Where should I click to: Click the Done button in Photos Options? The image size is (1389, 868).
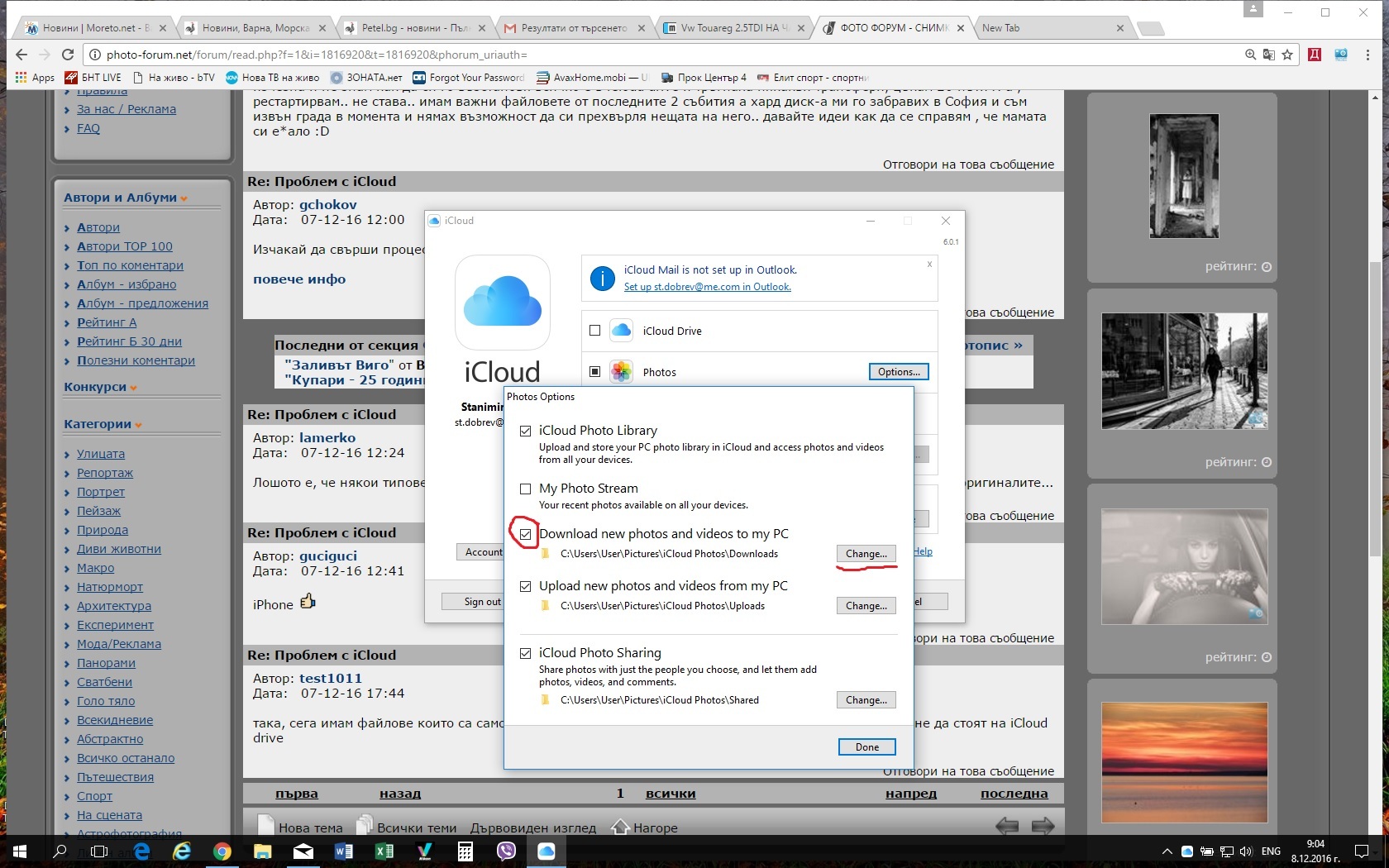[866, 747]
